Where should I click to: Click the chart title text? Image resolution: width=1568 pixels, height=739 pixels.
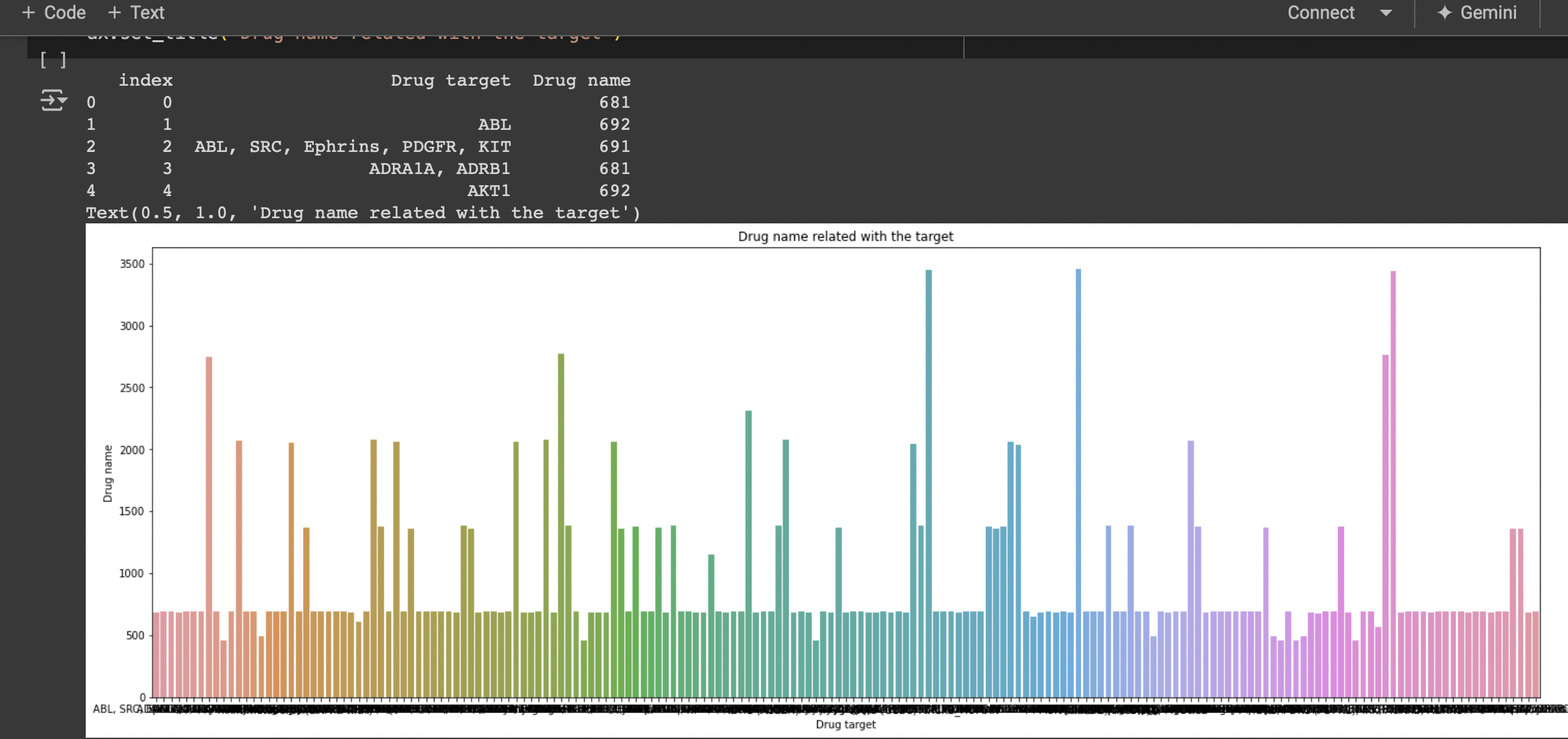pyautogui.click(x=845, y=236)
